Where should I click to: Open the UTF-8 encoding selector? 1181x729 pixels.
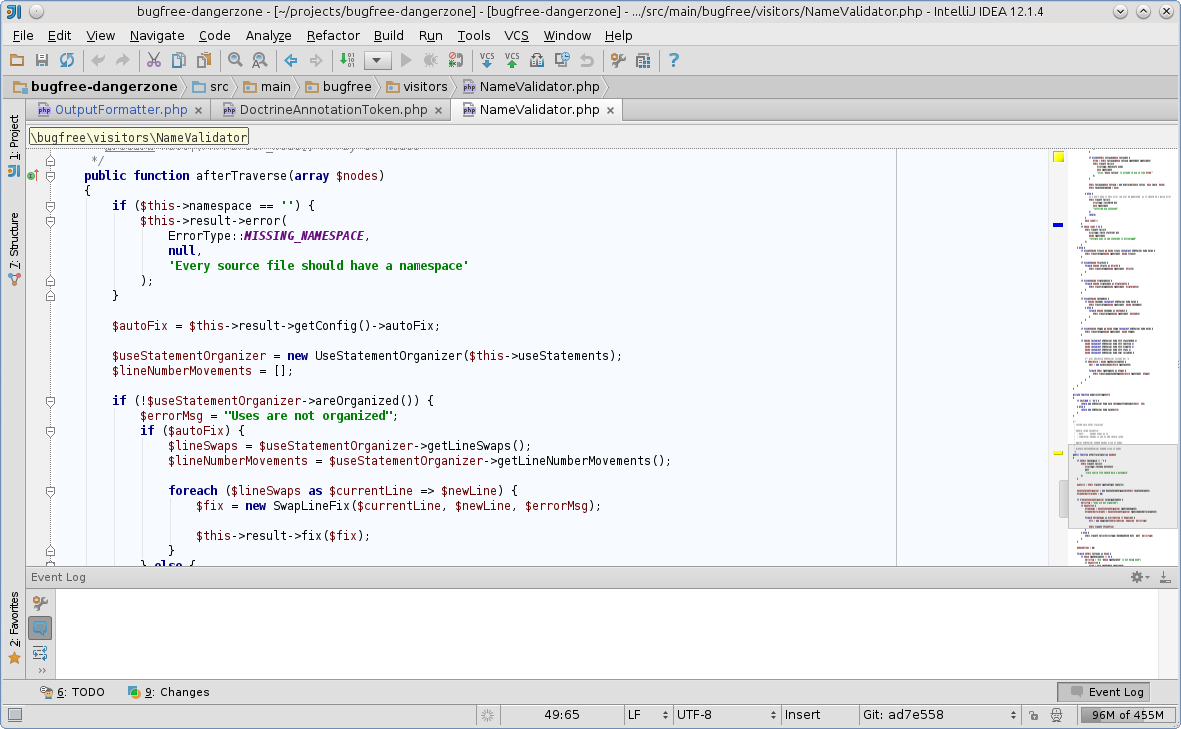pyautogui.click(x=725, y=715)
